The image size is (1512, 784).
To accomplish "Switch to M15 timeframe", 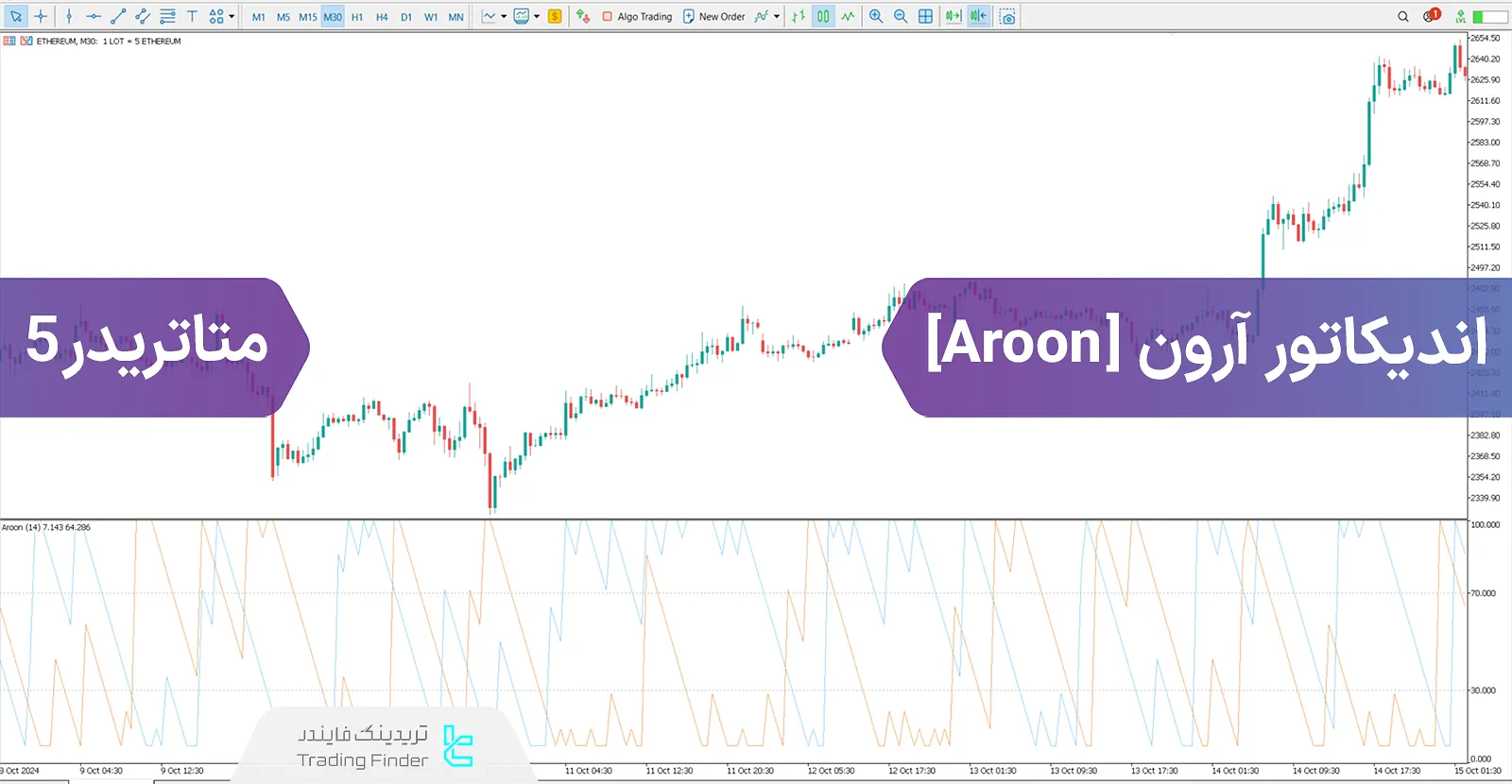I will coord(308,17).
